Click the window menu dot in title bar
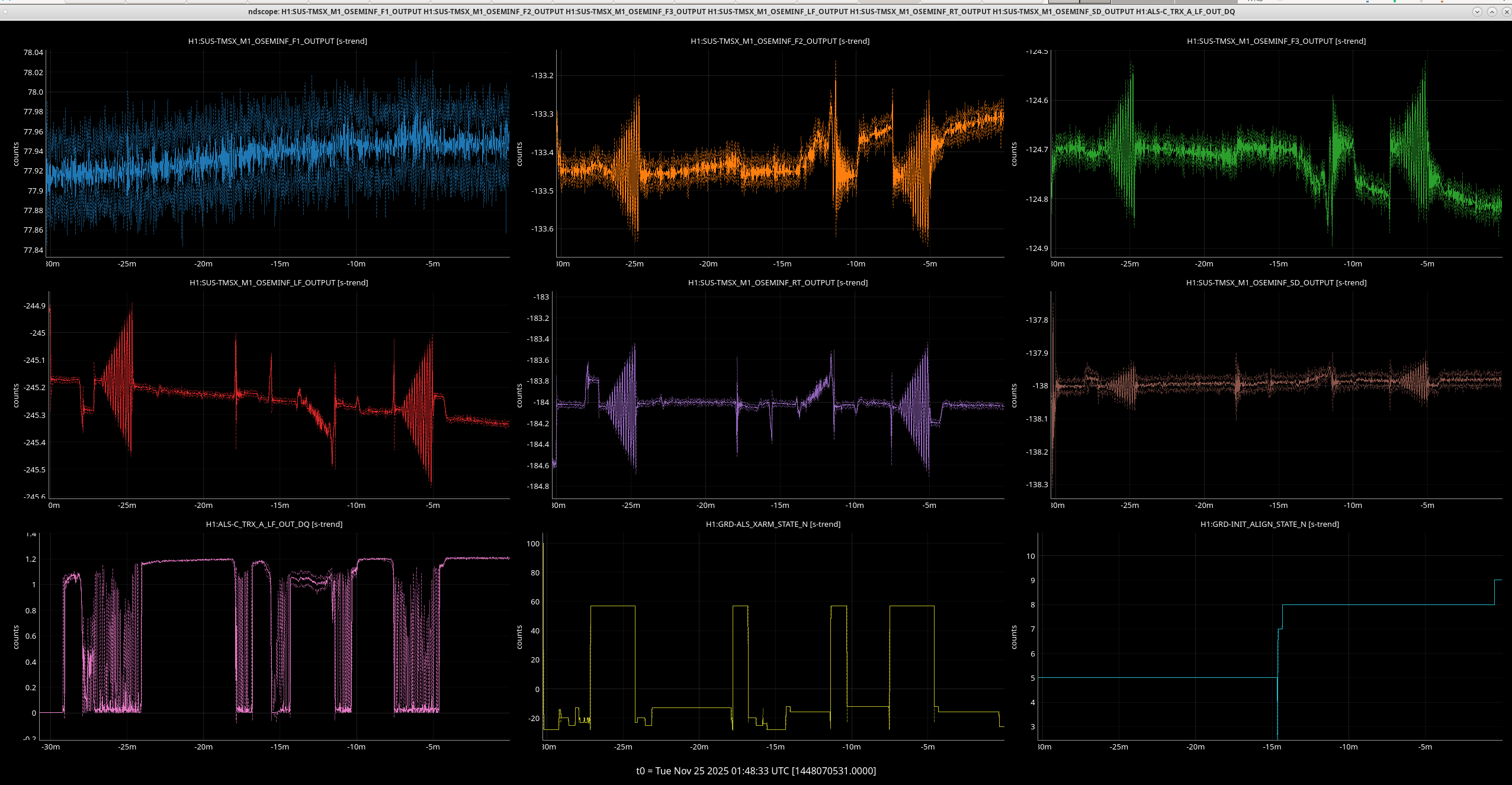Image resolution: width=1512 pixels, height=785 pixels. pyautogui.click(x=5, y=11)
